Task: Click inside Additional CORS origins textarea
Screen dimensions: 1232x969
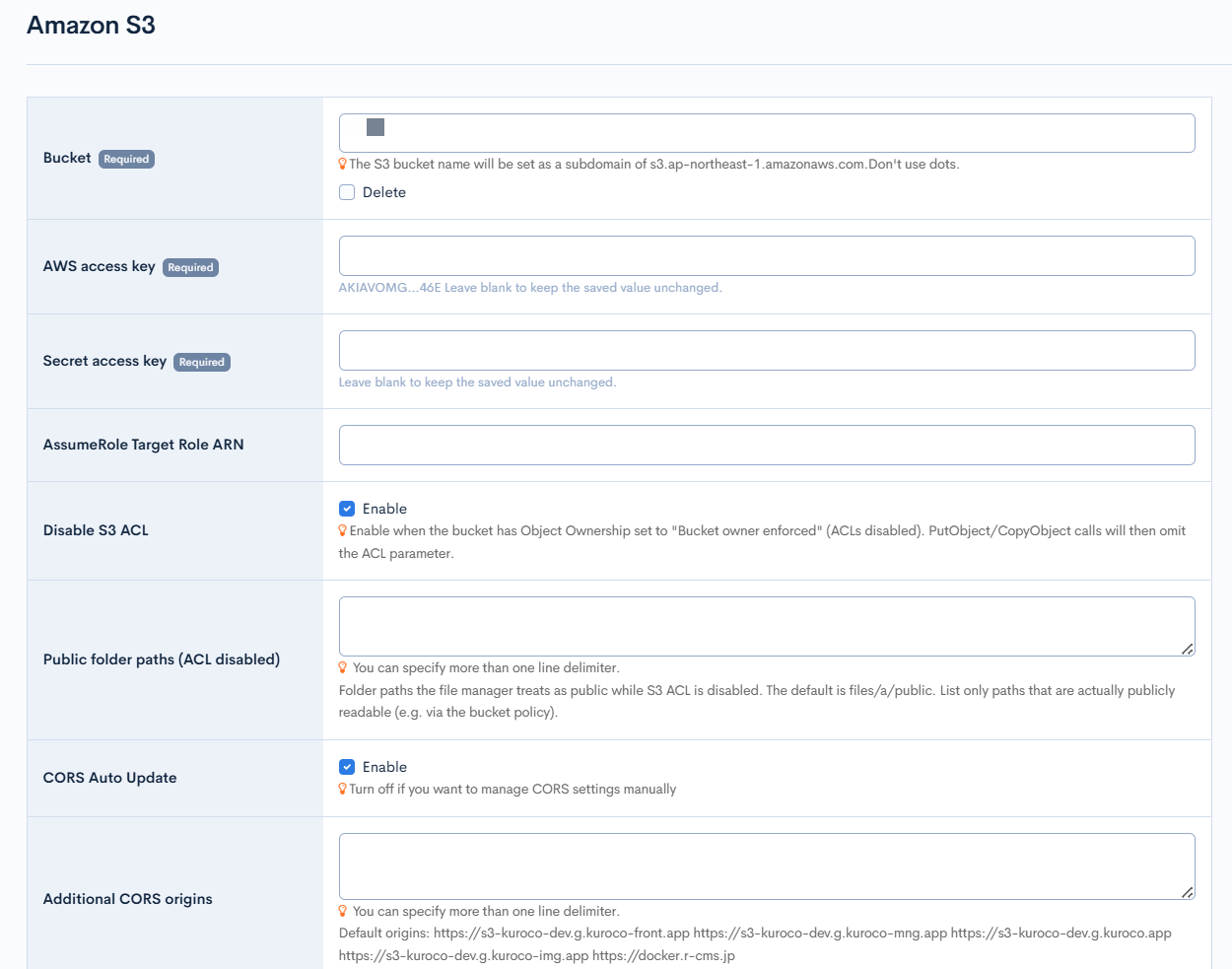Action: pos(767,866)
